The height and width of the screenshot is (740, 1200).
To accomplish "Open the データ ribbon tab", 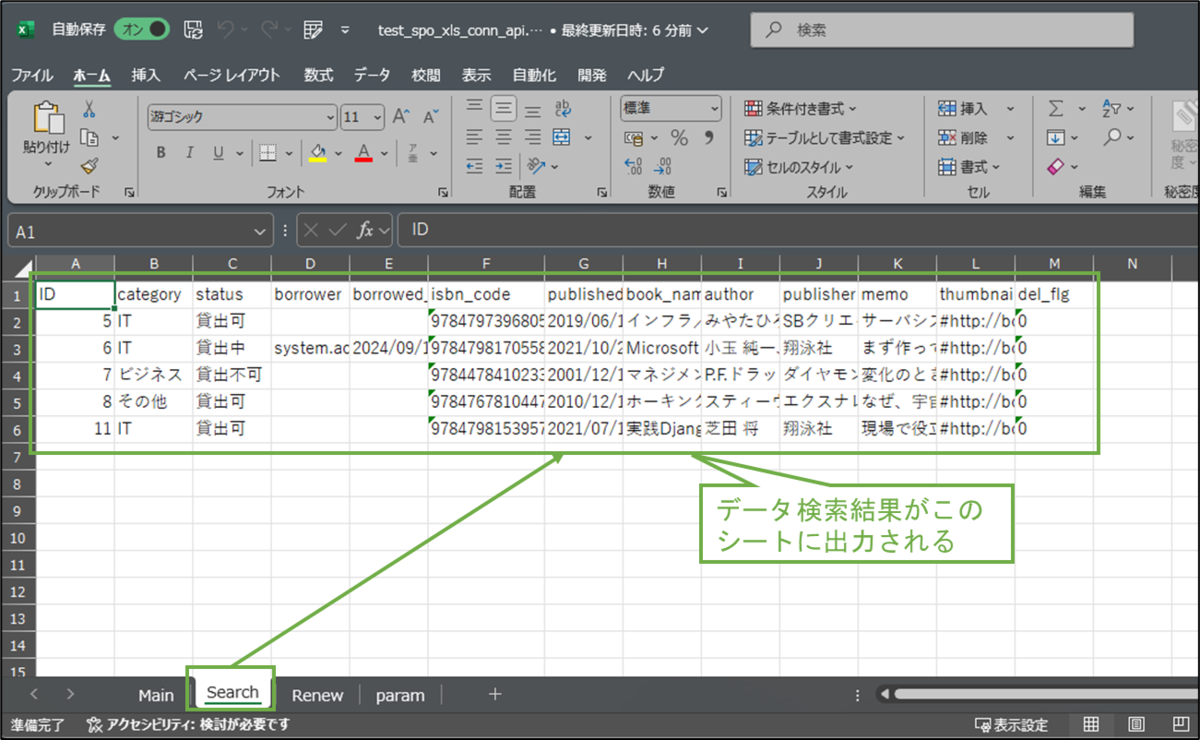I will [372, 75].
